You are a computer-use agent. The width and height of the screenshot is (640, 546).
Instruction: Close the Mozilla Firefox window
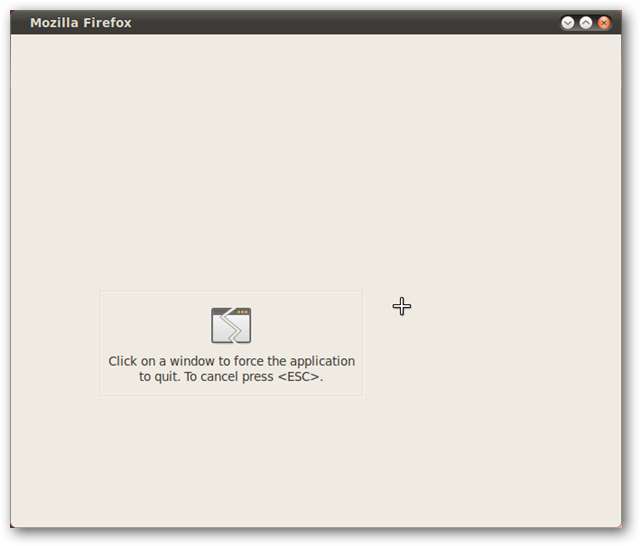pyautogui.click(x=604, y=22)
